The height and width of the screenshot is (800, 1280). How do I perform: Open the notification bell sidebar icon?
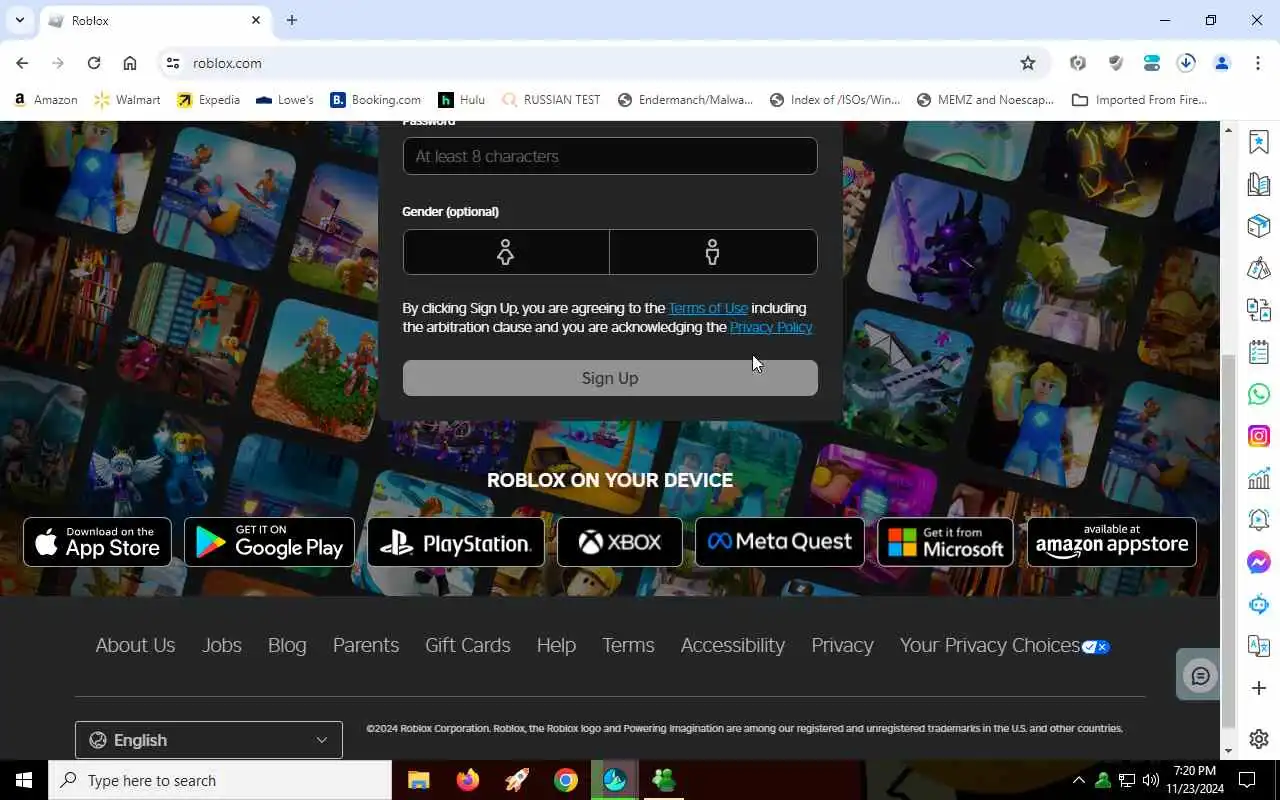point(1259,520)
